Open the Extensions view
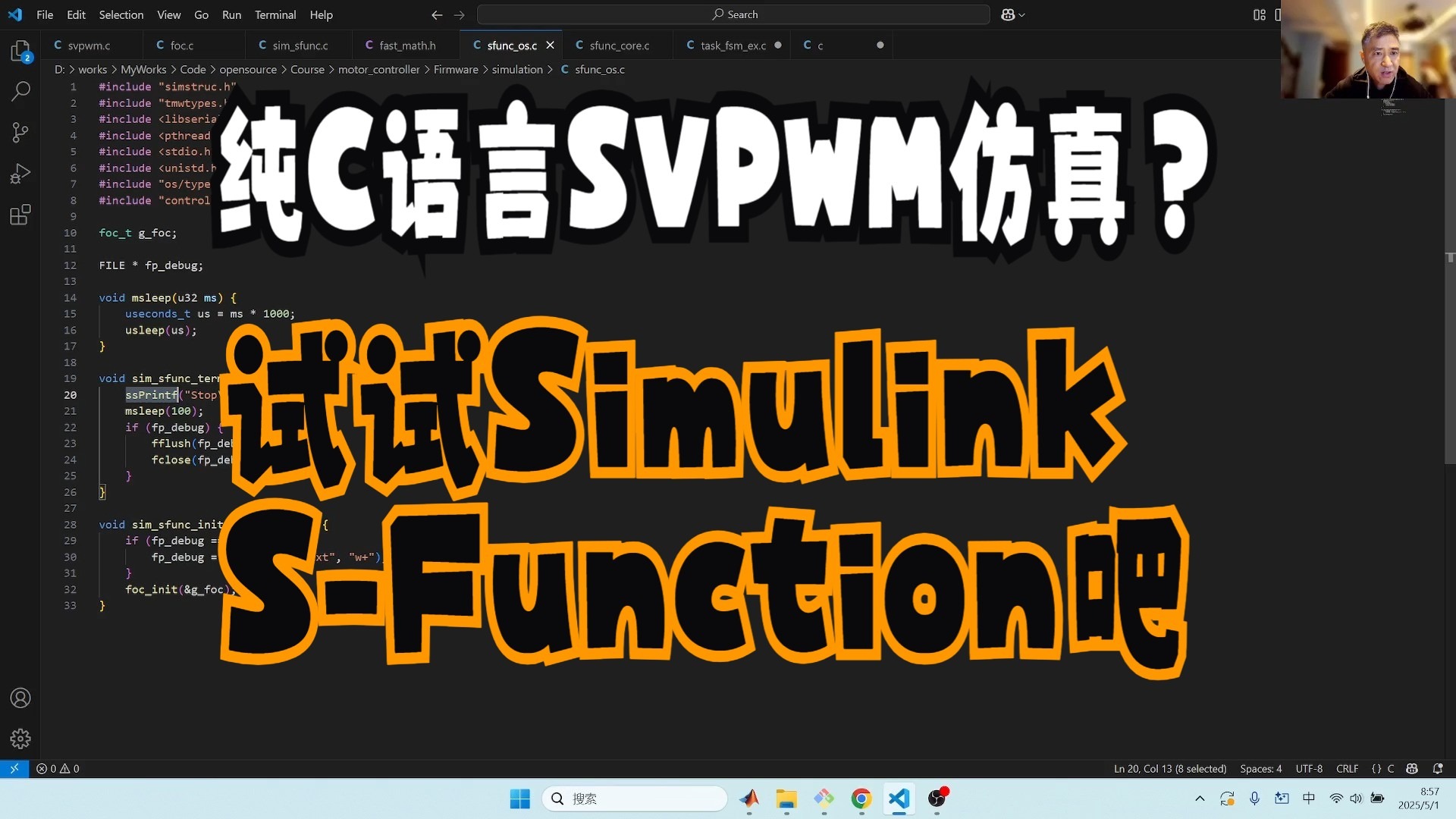The height and width of the screenshot is (819, 1456). coord(20,215)
